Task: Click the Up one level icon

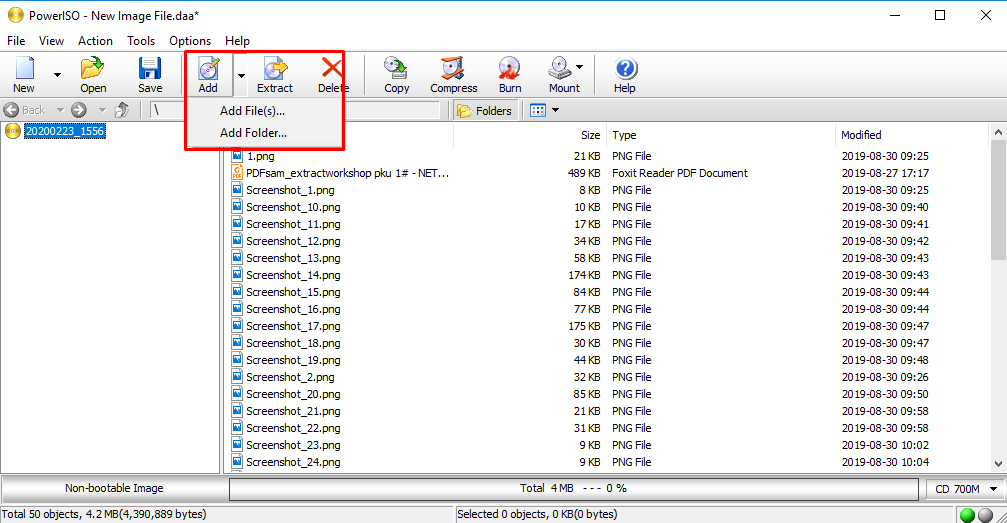Action: point(122,110)
